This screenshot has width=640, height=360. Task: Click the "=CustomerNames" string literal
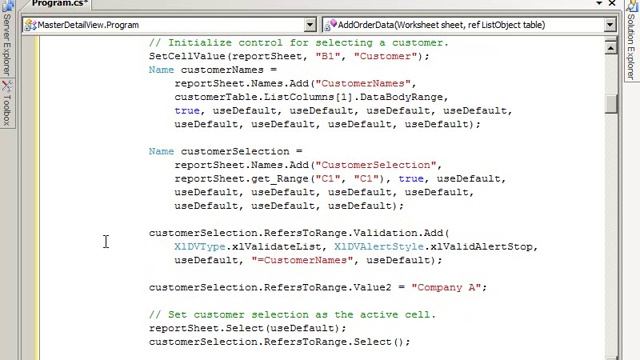302,260
